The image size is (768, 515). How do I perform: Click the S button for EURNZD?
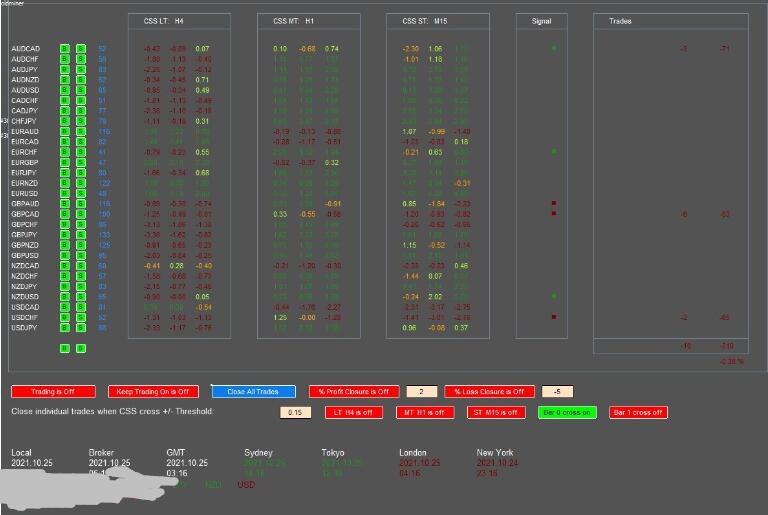click(81, 183)
